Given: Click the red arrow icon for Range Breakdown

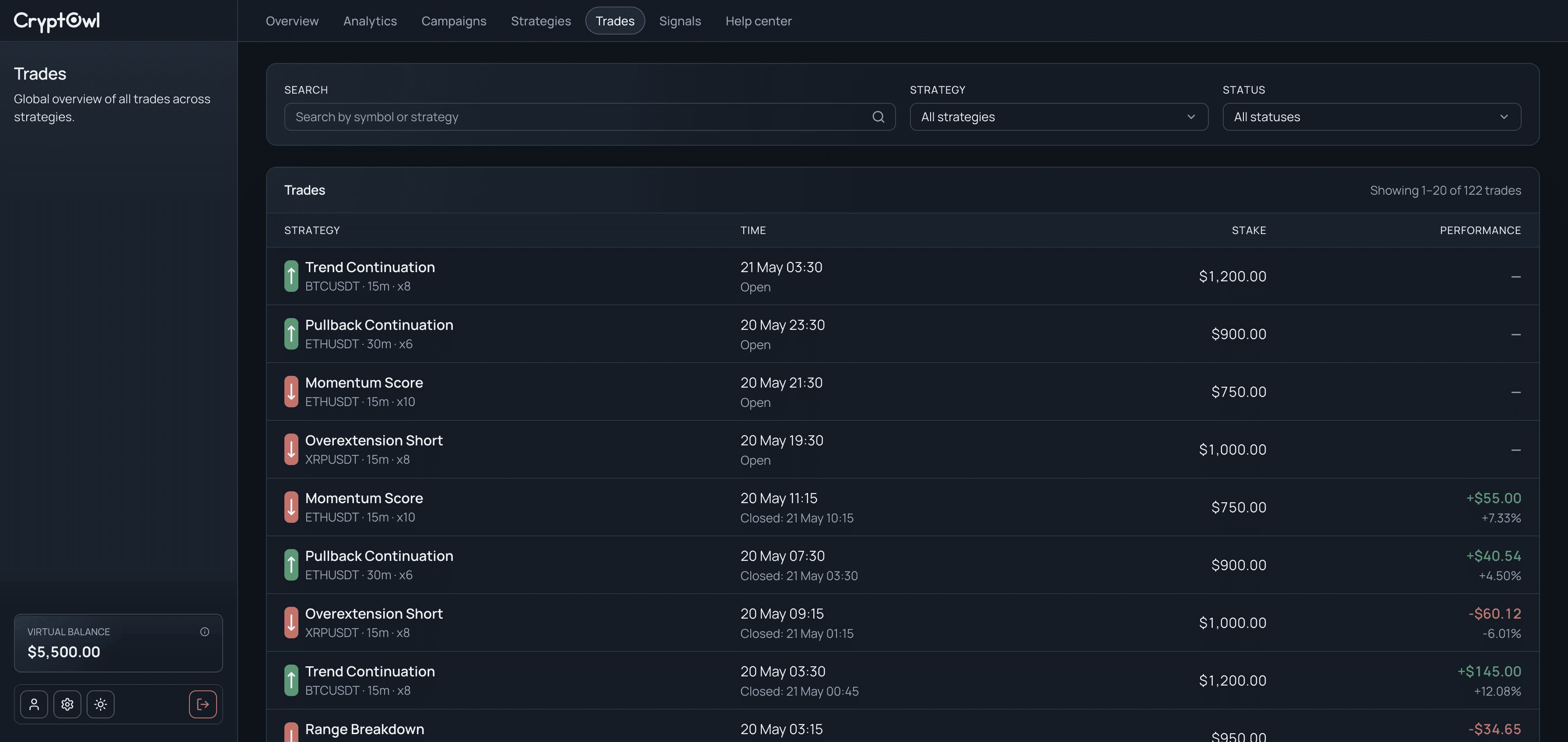Looking at the screenshot, I should 291,733.
